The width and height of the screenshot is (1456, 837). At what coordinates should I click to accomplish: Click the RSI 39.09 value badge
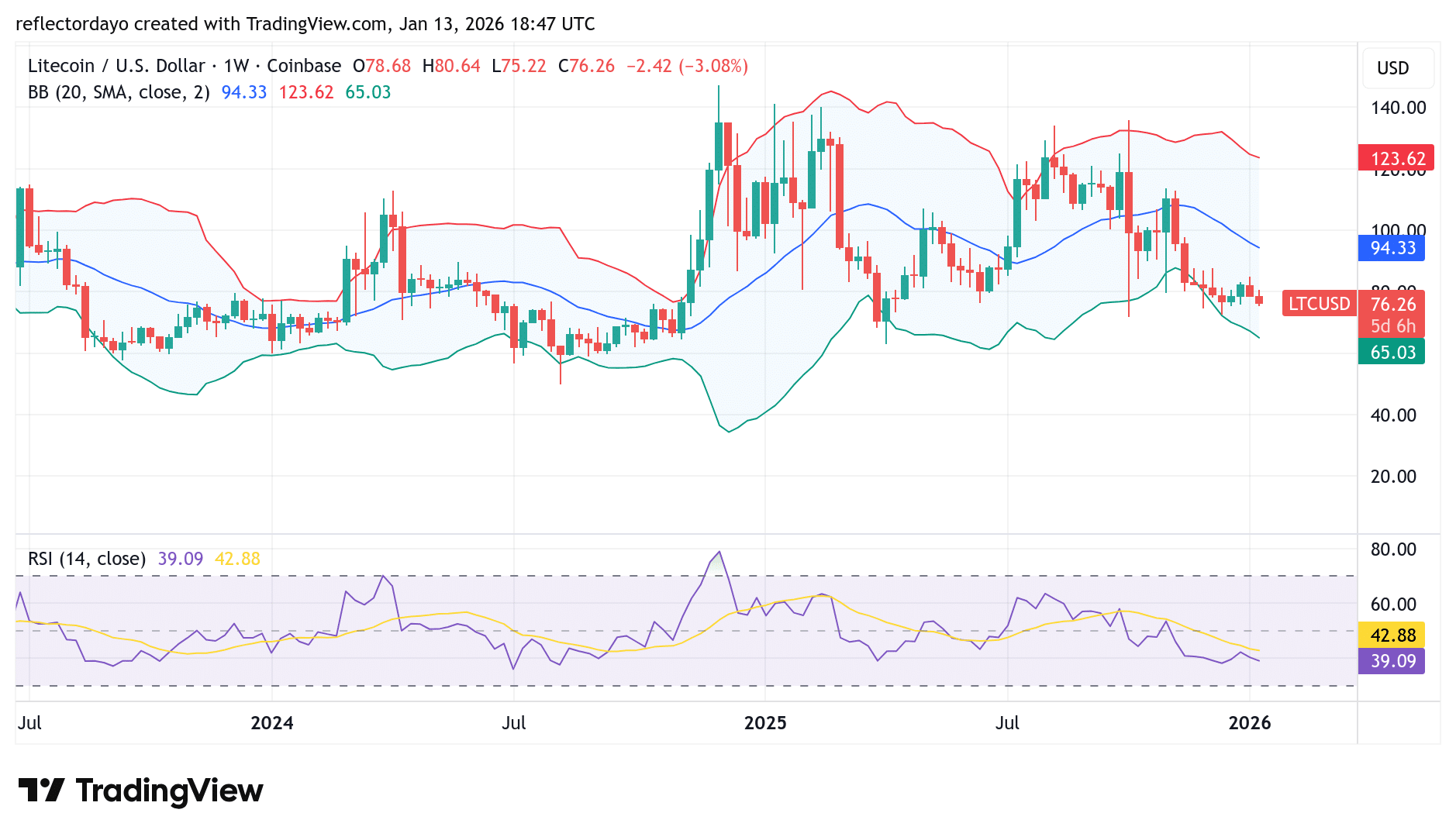tap(1392, 660)
